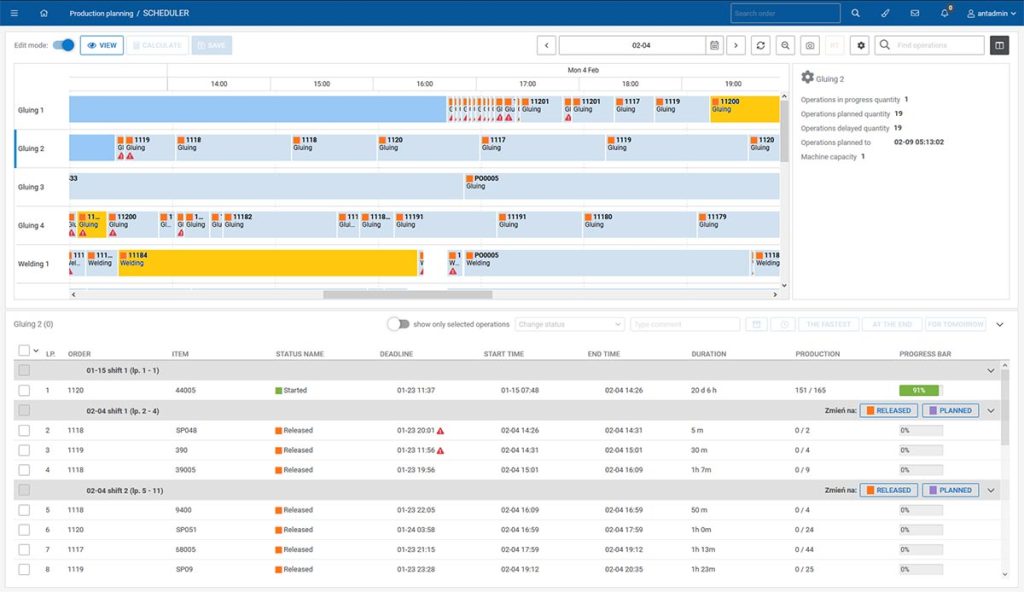This screenshot has width=1024, height=592.
Task: Click the zoom magnifier icon in toolbar
Action: 785,45
